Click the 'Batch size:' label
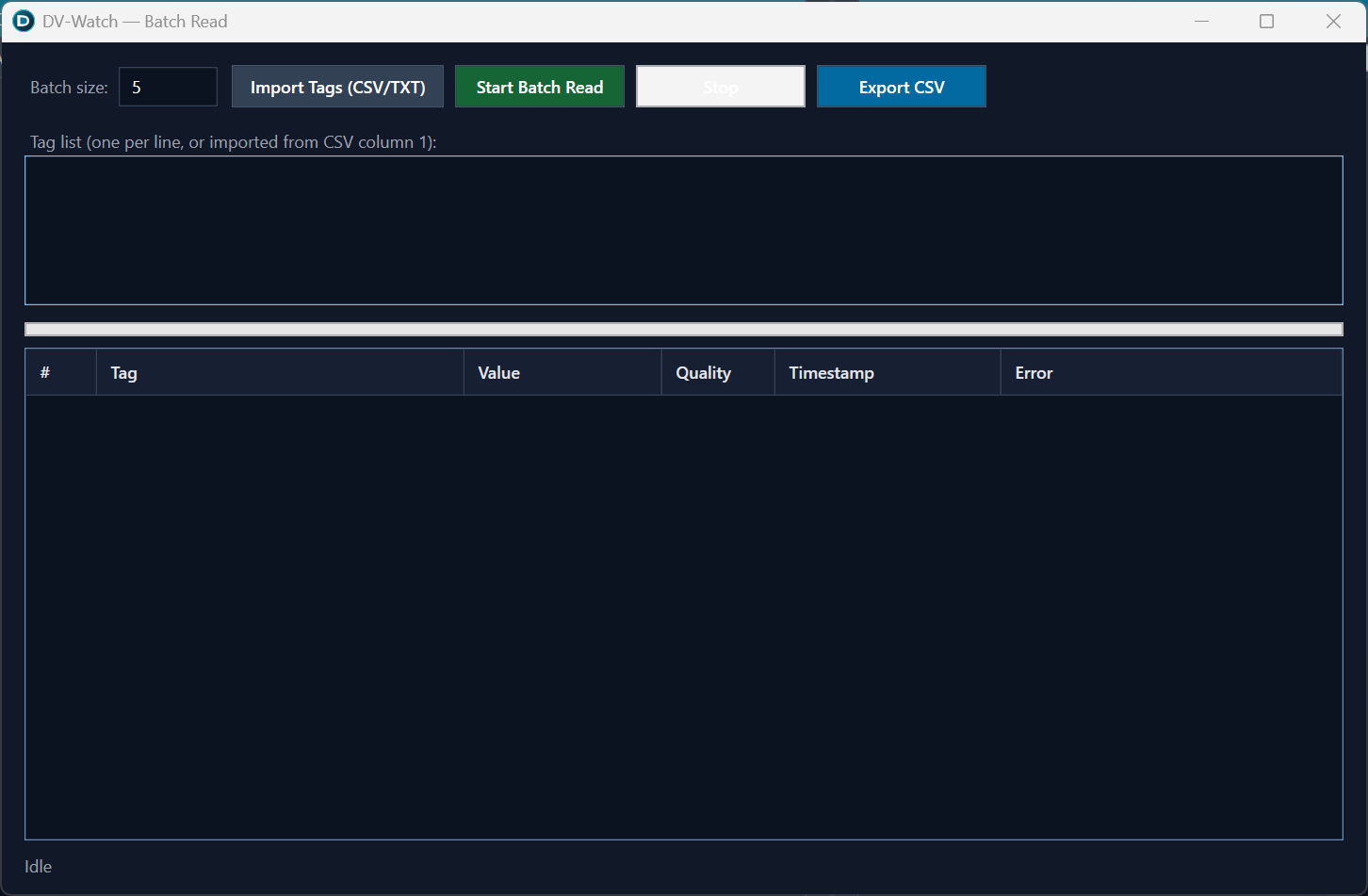 coord(69,88)
